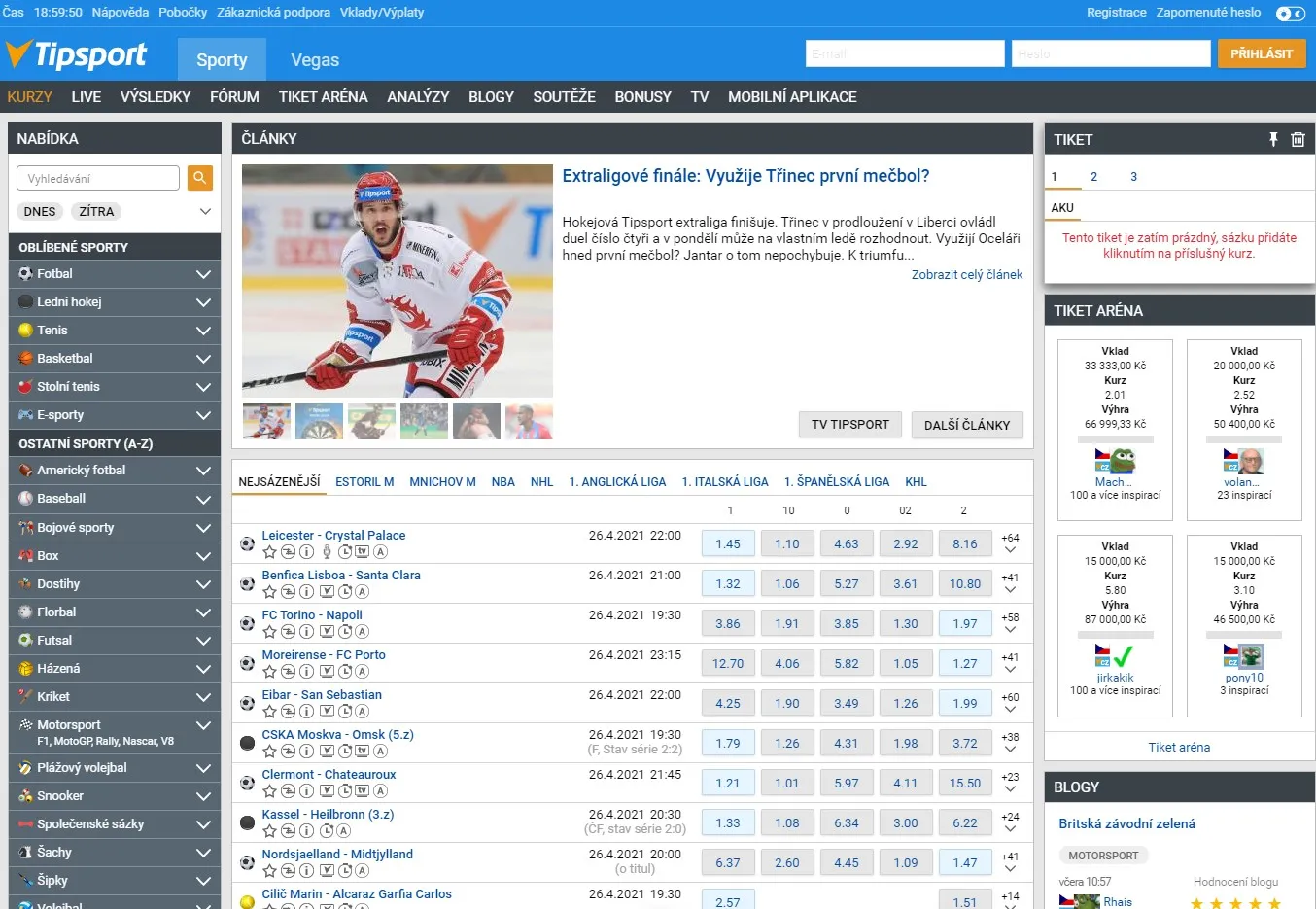Expand the Tenis sports category

coord(203,330)
